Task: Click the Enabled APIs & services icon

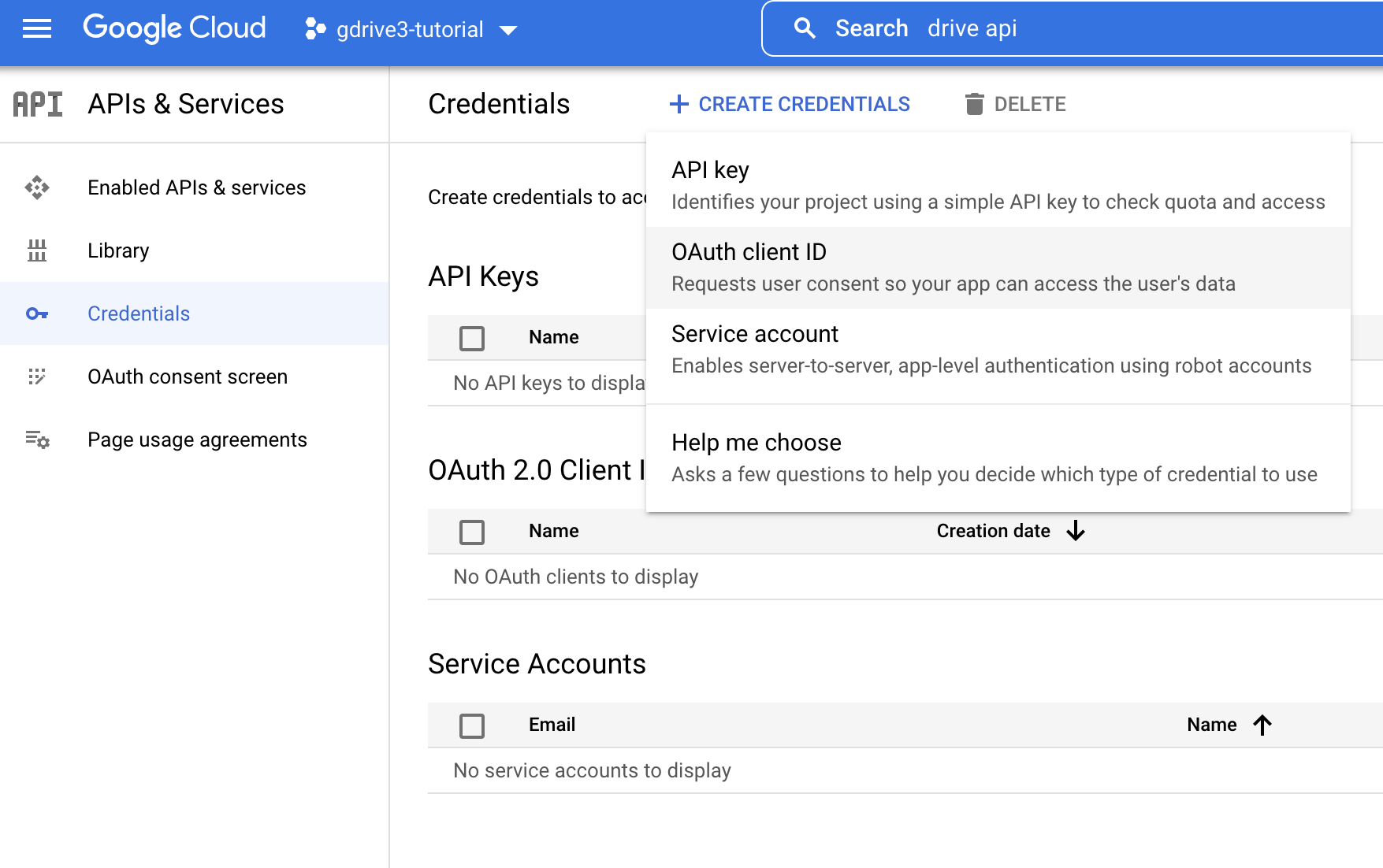Action: point(37,187)
